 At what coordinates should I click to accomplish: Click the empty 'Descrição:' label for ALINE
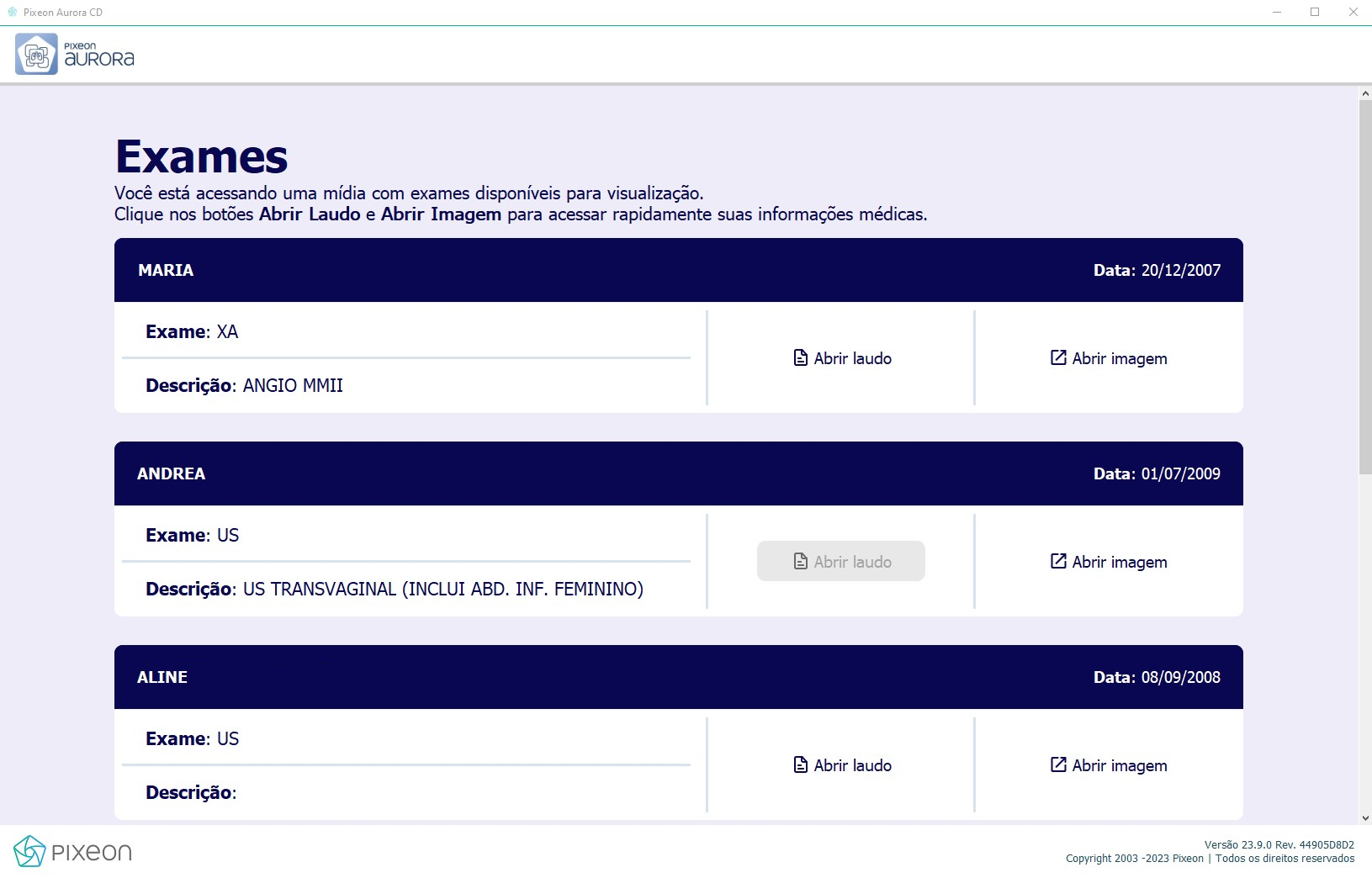tap(191, 792)
